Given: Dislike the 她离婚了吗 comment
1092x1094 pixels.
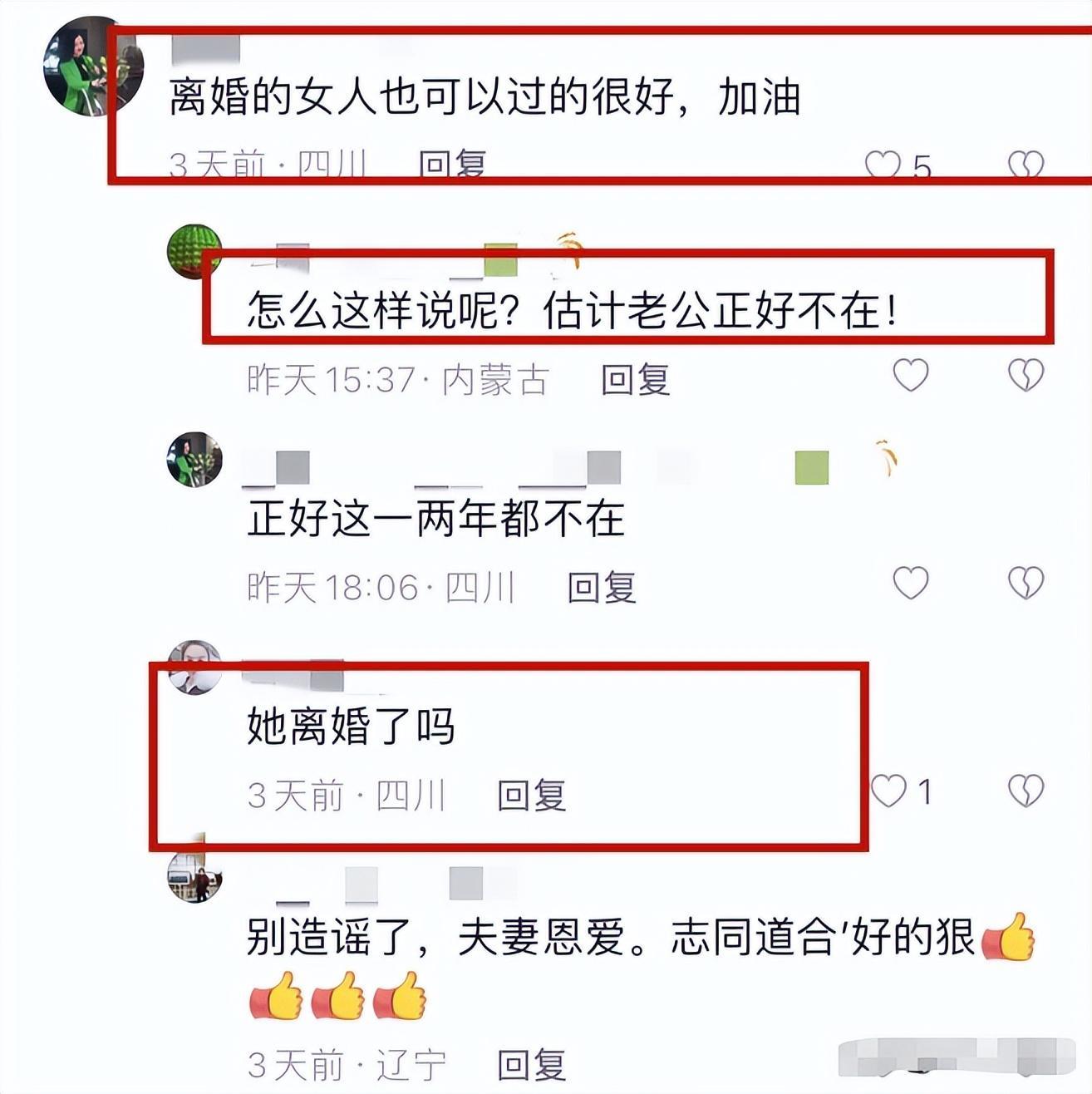Looking at the screenshot, I should click(x=1026, y=791).
